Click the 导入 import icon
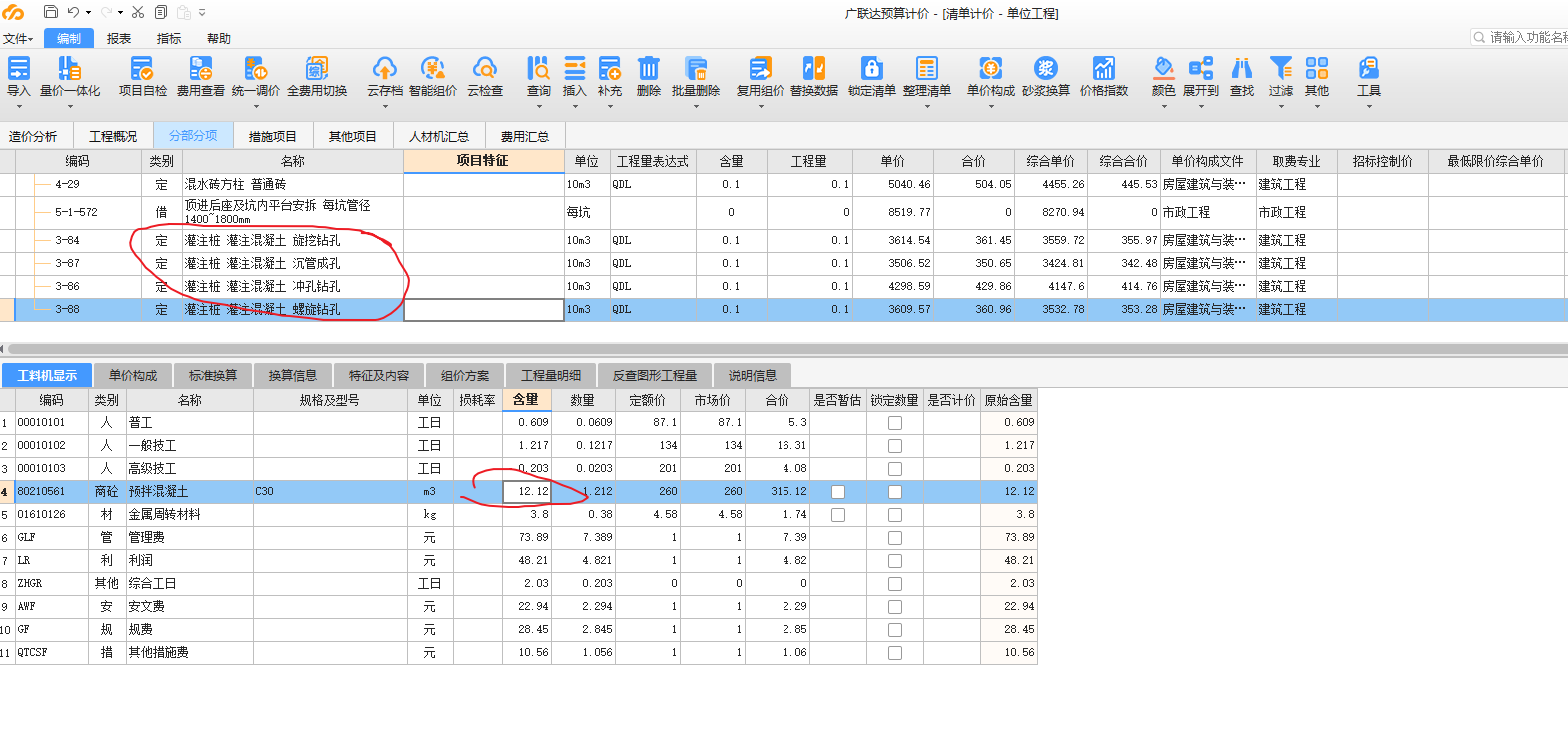The image size is (1568, 735). 18,68
